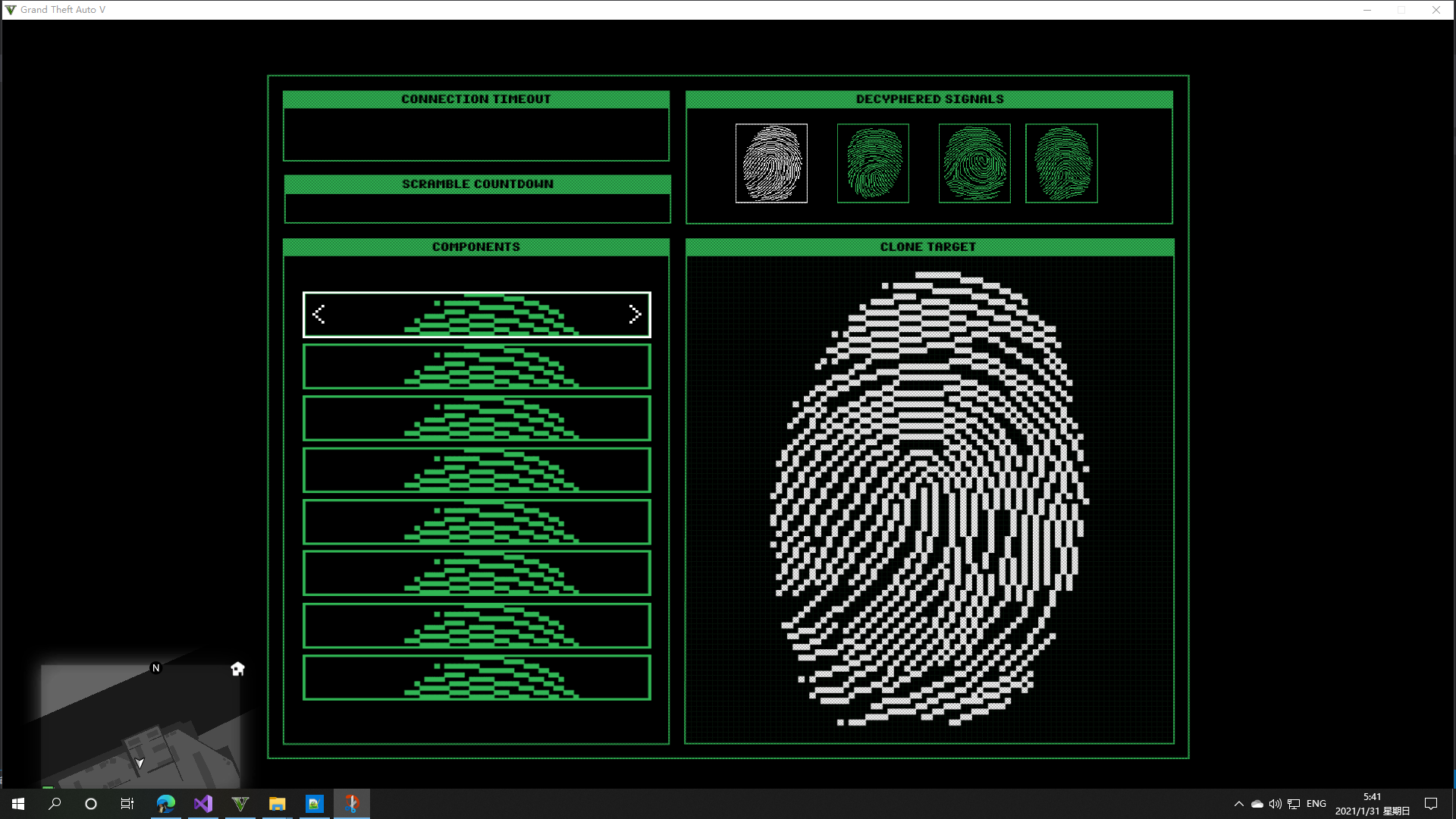Screen dimensions: 1456x819
Task: Open Visual Studio from the taskbar
Action: (202, 804)
